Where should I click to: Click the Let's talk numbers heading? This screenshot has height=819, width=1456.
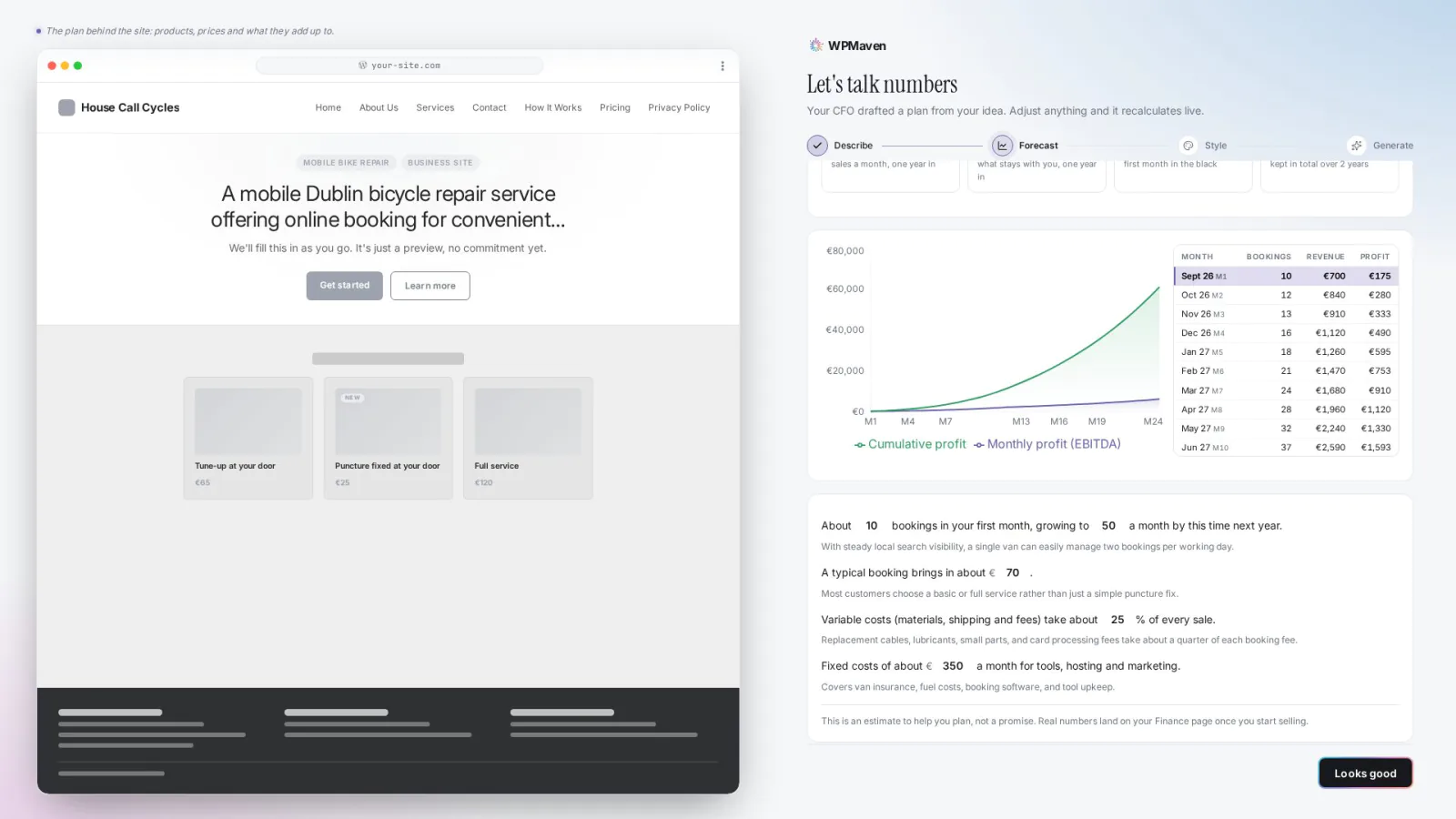click(x=882, y=85)
